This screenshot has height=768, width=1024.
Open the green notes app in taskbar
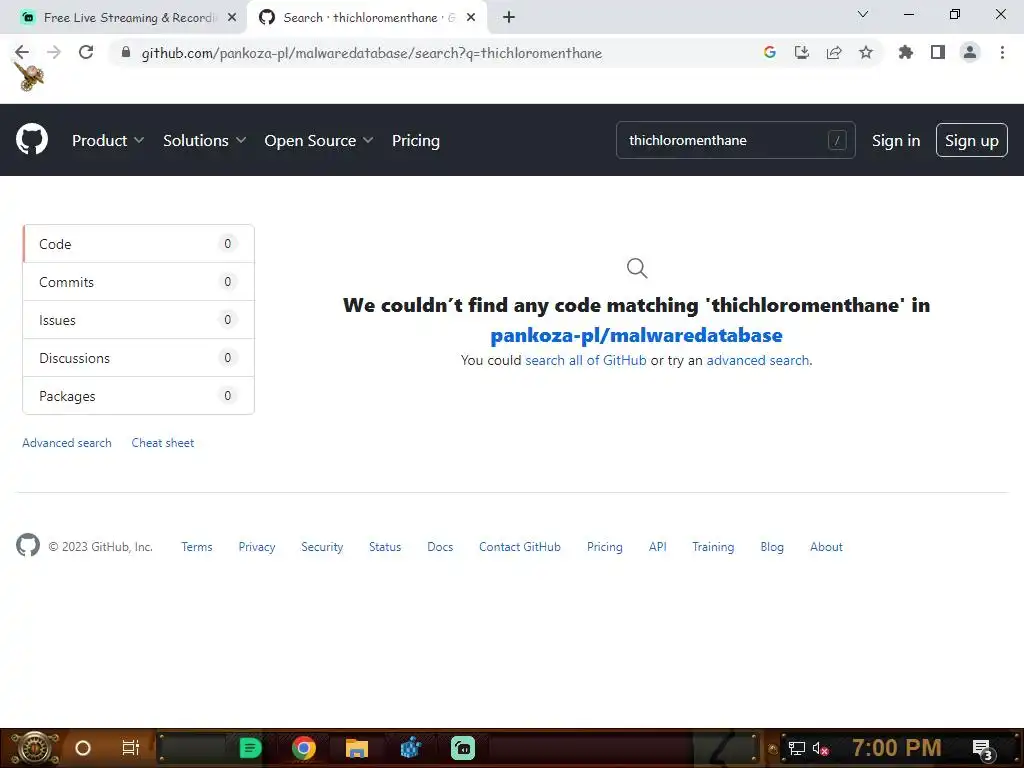tap(250, 748)
